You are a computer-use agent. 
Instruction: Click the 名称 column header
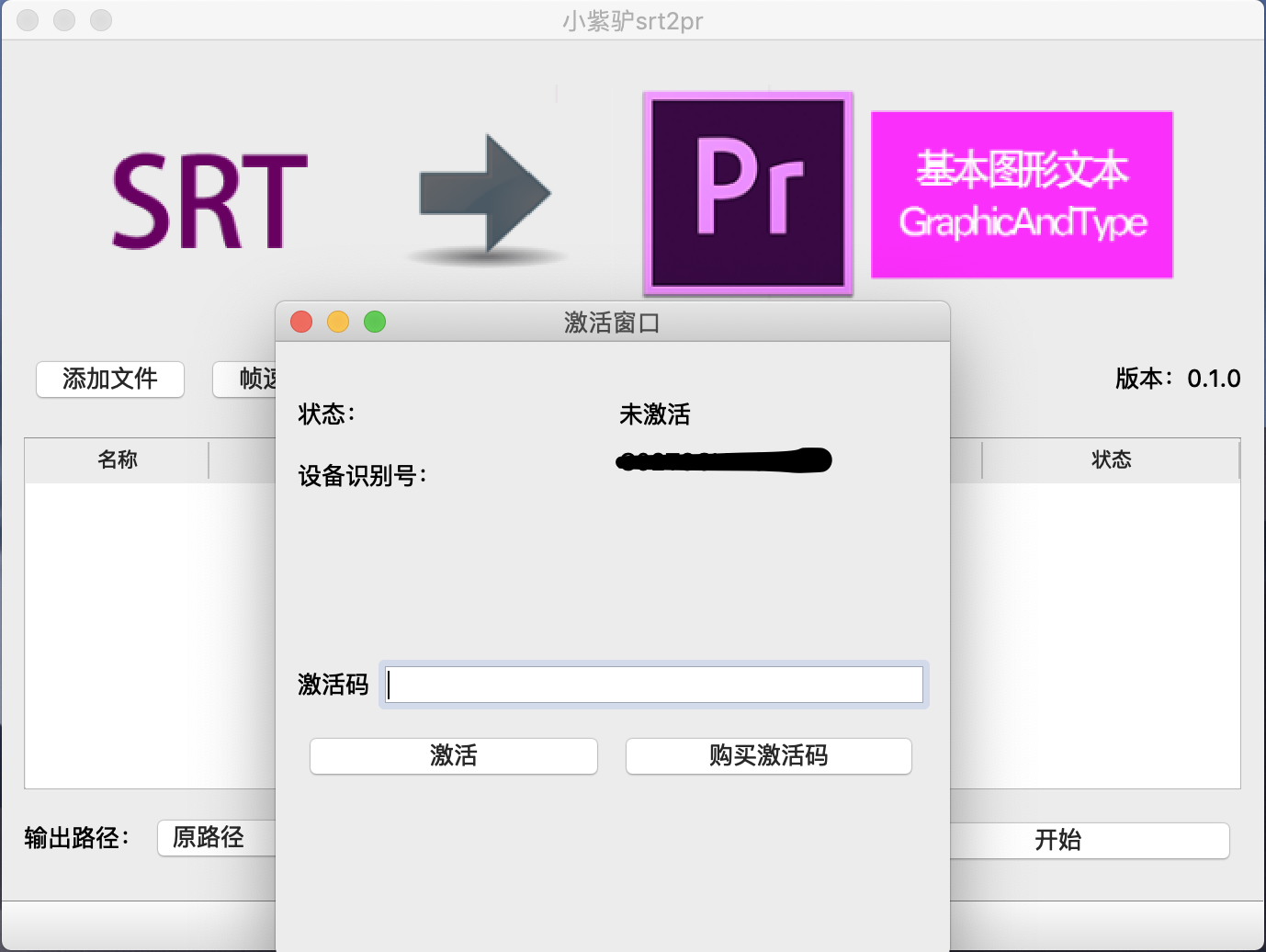[x=118, y=459]
